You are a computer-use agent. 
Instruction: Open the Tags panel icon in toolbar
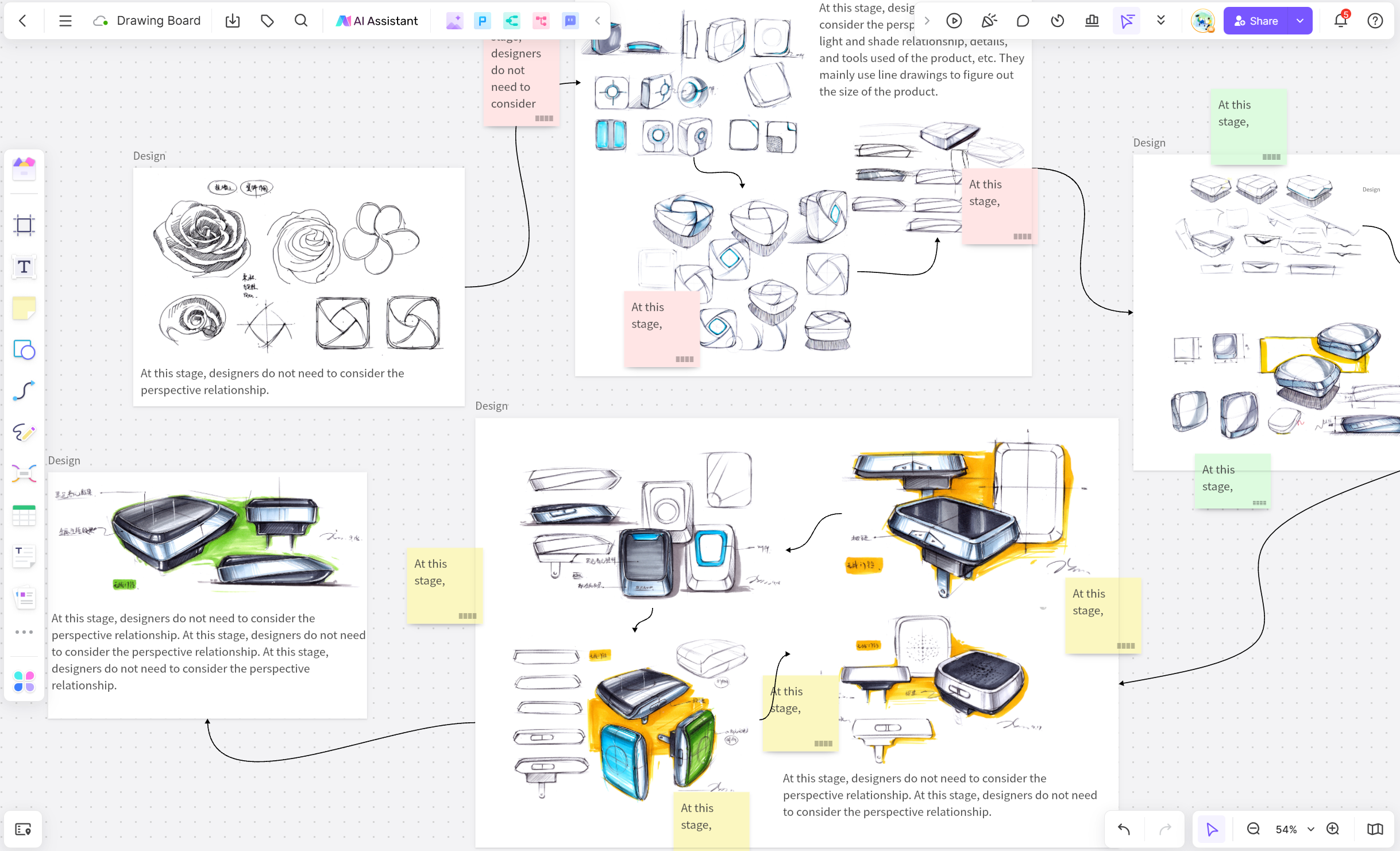[x=267, y=20]
